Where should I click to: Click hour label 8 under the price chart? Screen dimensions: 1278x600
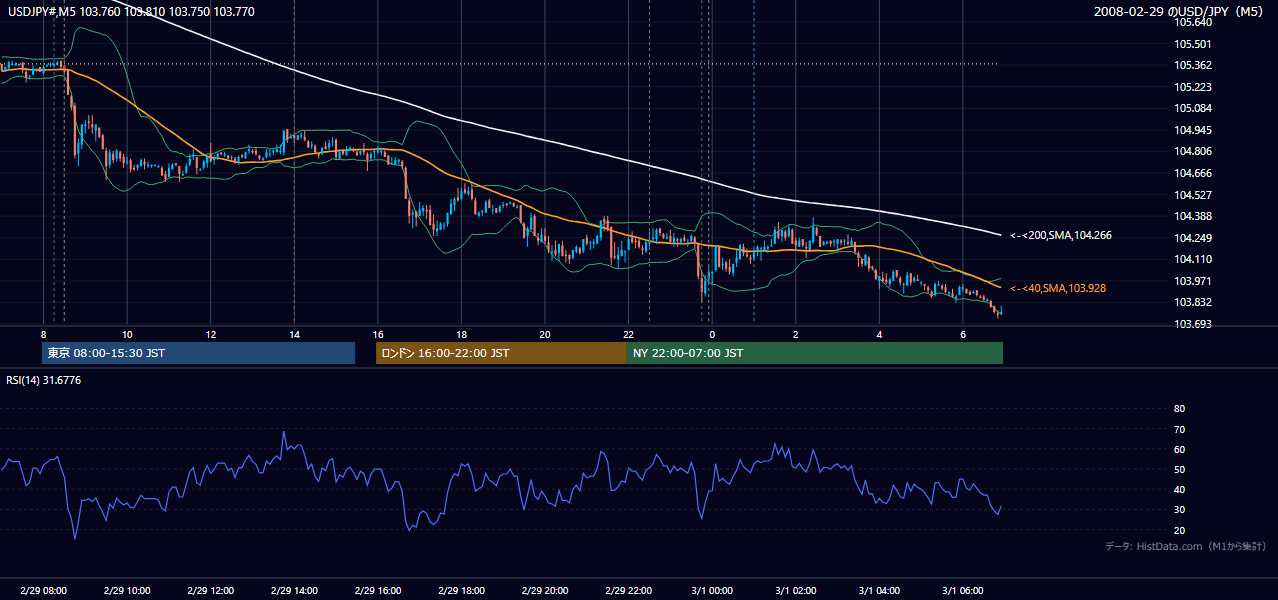click(43, 334)
